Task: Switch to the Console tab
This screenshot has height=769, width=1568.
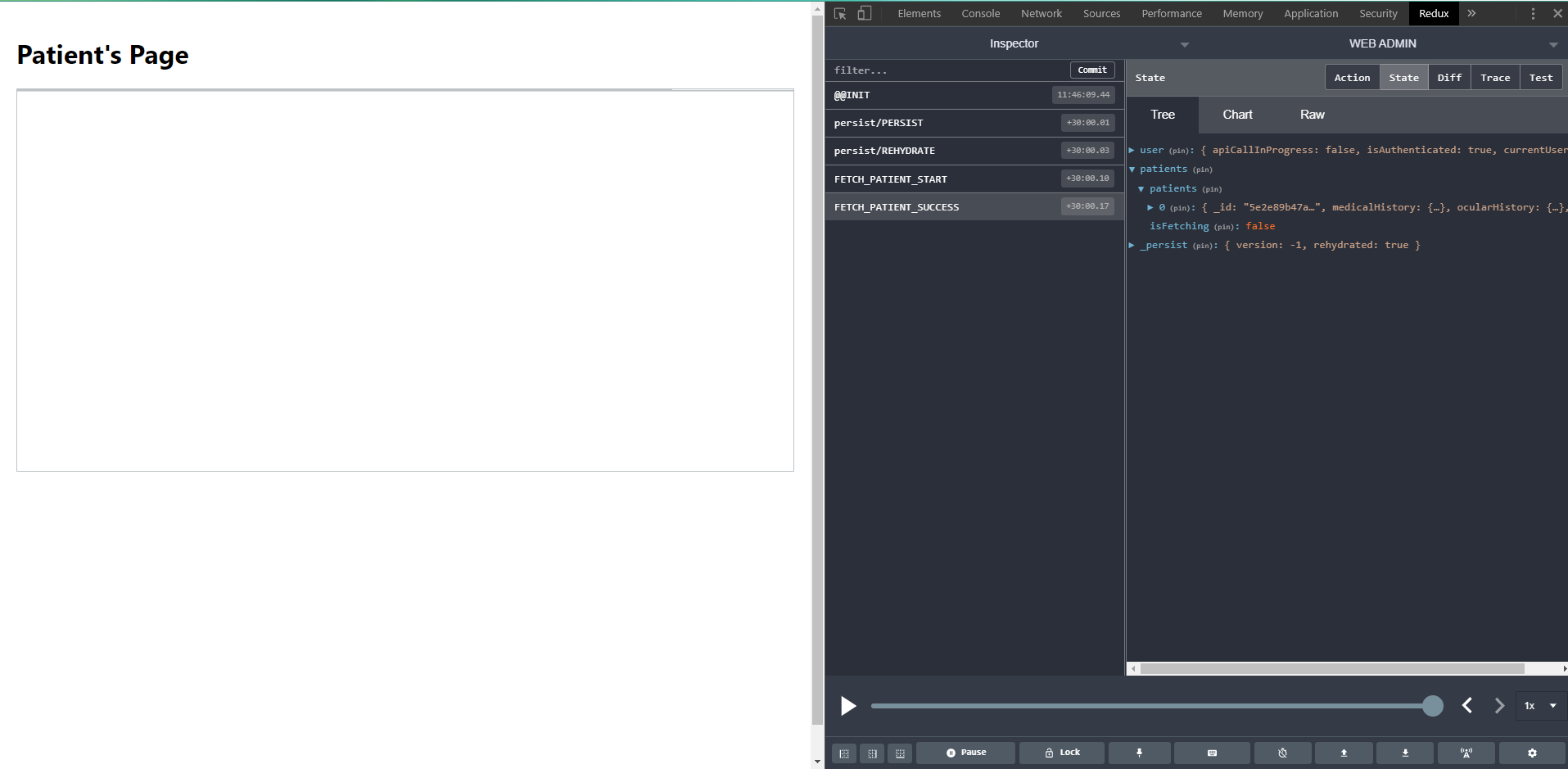Action: tap(980, 14)
